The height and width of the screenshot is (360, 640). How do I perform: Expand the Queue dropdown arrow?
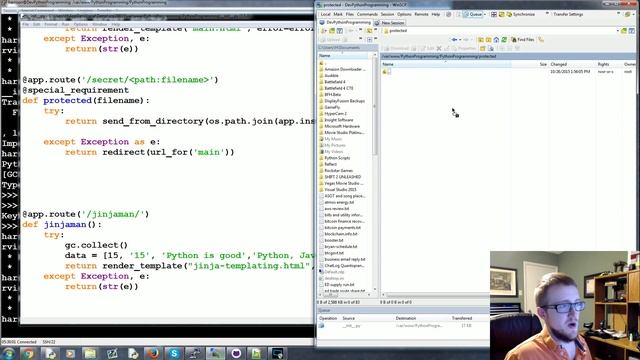coord(485,14)
